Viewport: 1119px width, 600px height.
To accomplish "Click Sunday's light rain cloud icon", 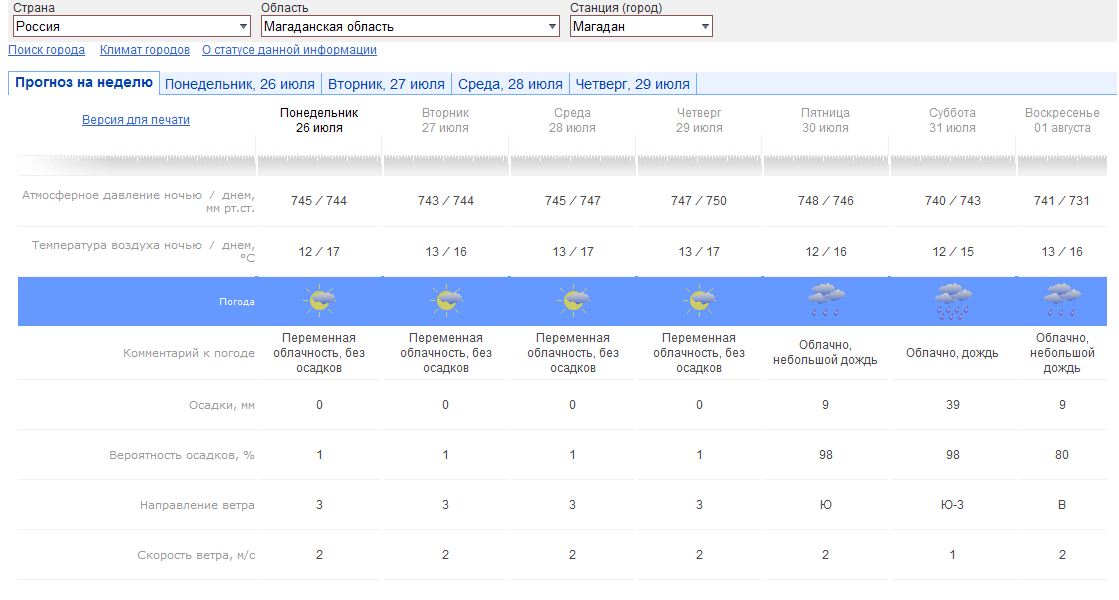I will 1062,300.
